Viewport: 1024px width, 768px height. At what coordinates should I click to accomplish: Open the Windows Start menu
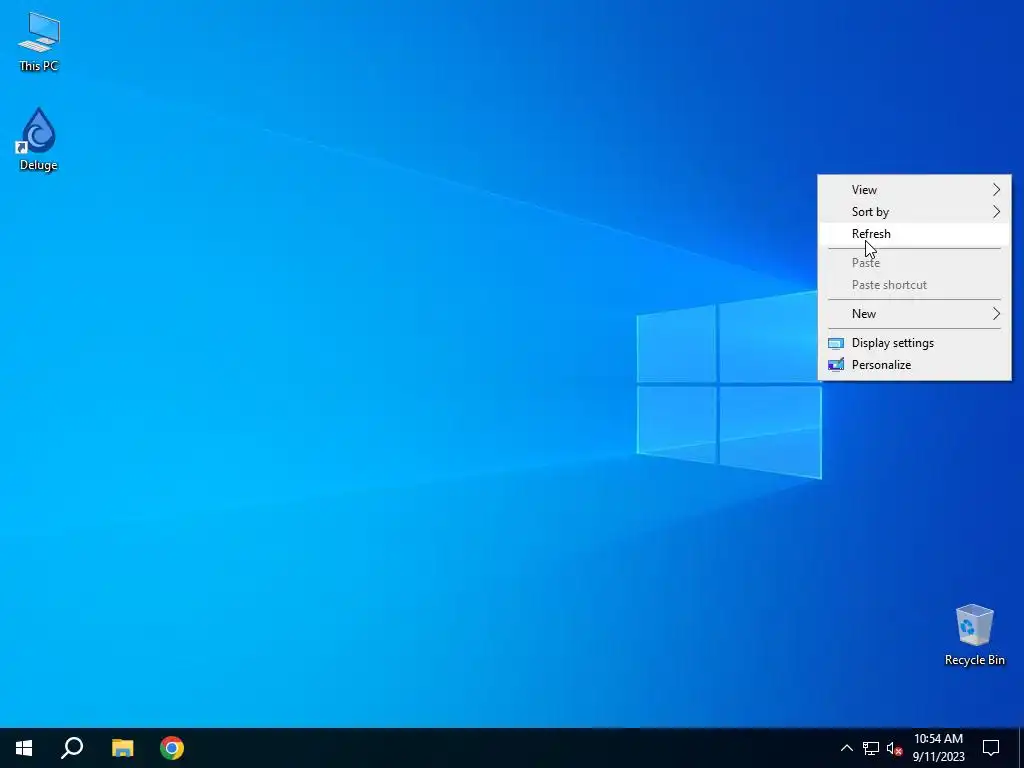[24, 748]
